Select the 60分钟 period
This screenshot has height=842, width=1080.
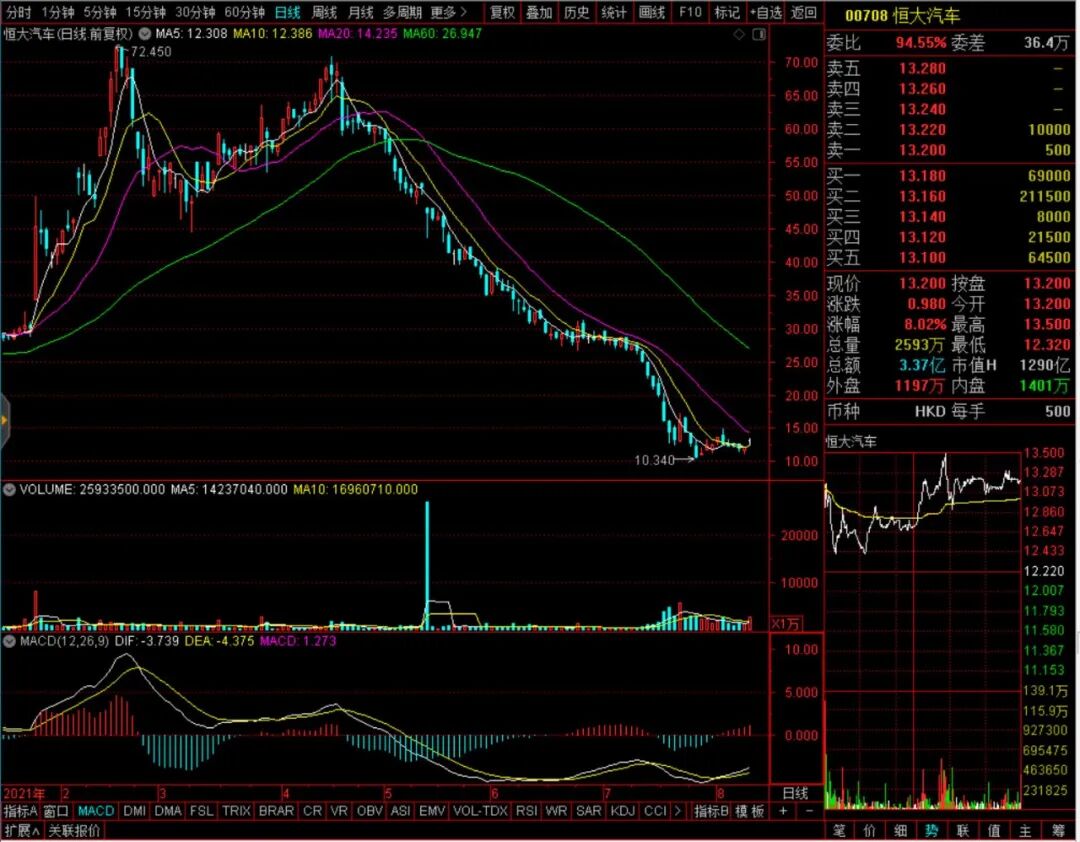(245, 12)
